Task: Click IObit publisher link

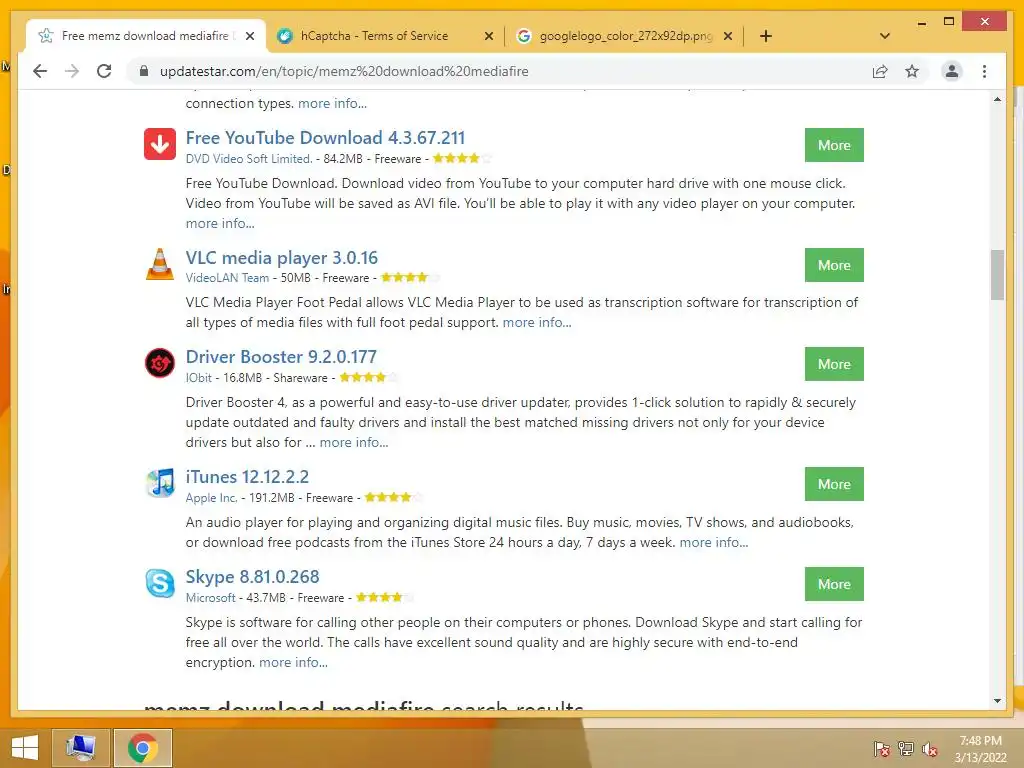Action: click(199, 378)
